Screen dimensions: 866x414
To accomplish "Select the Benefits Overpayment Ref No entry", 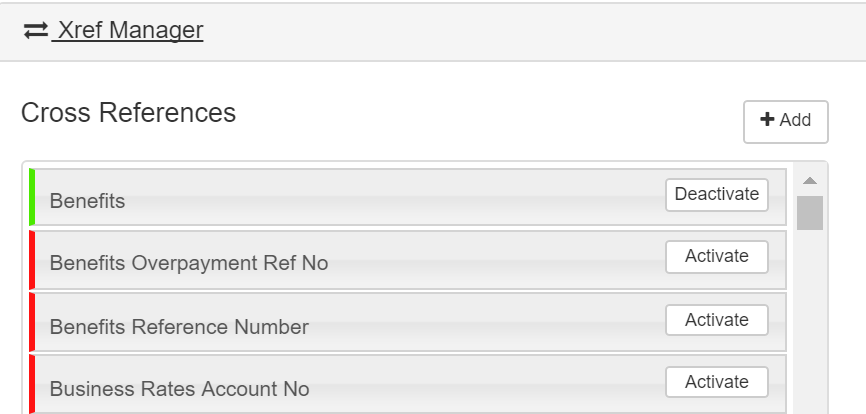I will click(189, 263).
